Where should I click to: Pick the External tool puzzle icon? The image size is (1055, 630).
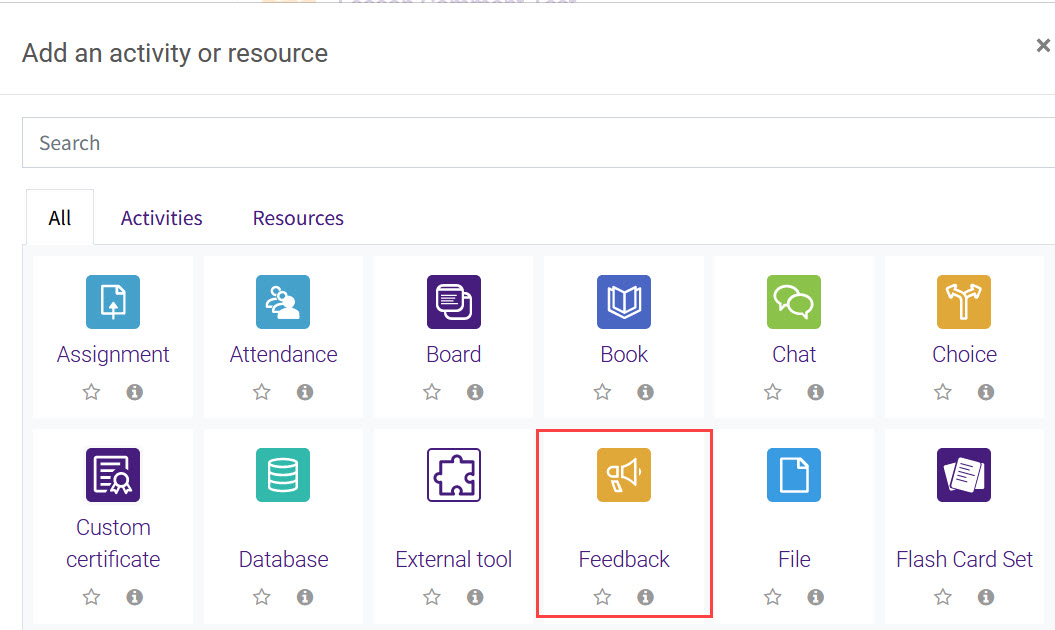453,475
